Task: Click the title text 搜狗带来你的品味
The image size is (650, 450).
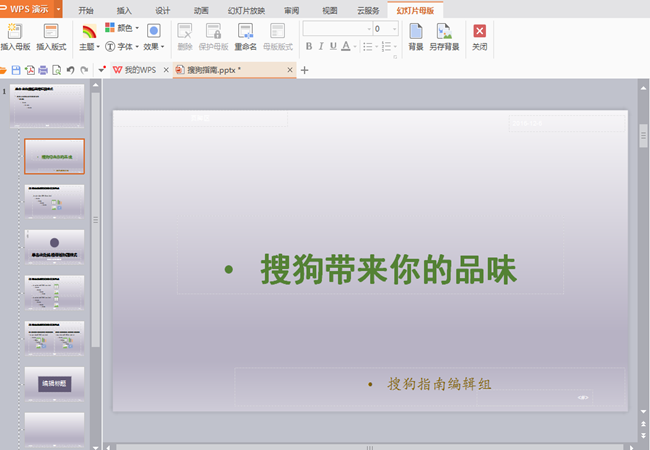Action: (389, 270)
